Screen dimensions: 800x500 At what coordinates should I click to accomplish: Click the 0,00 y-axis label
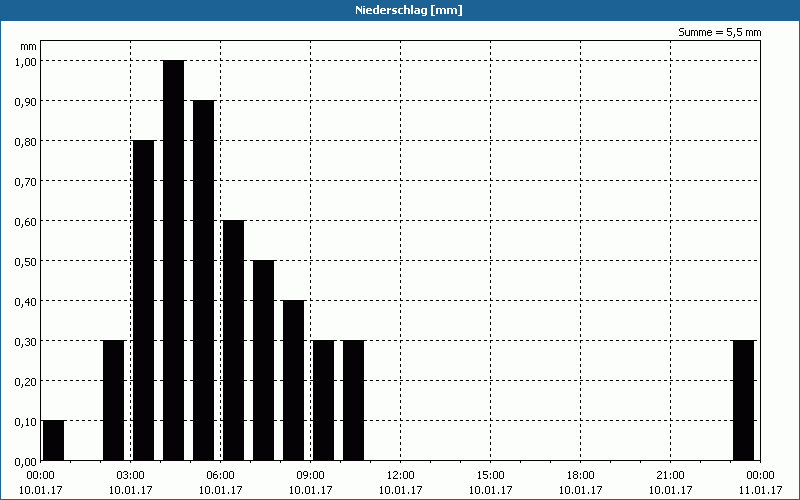click(x=26, y=462)
